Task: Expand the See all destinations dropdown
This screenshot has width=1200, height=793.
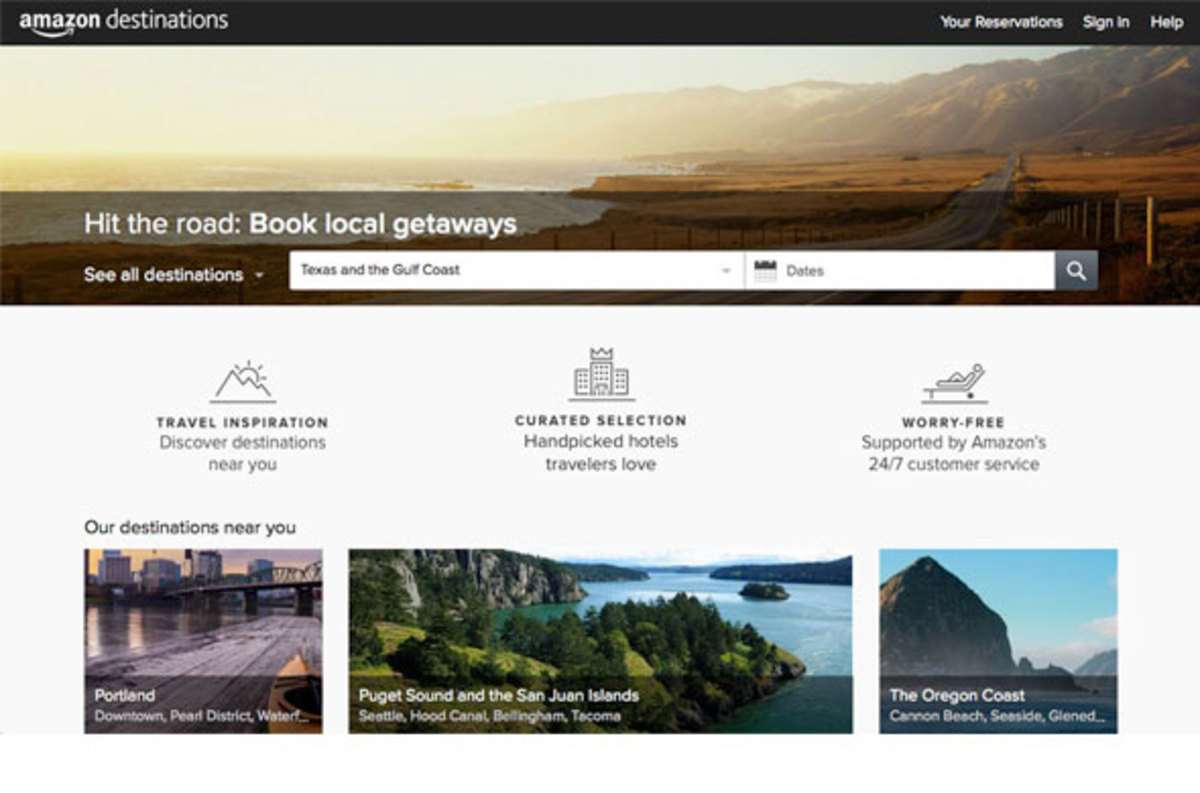Action: click(x=174, y=275)
